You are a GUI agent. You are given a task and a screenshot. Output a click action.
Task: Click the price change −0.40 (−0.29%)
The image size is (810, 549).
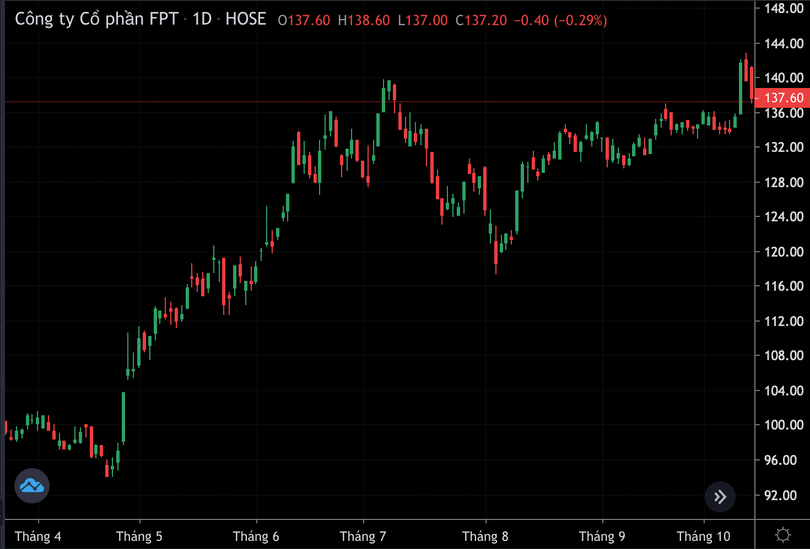[x=560, y=20]
